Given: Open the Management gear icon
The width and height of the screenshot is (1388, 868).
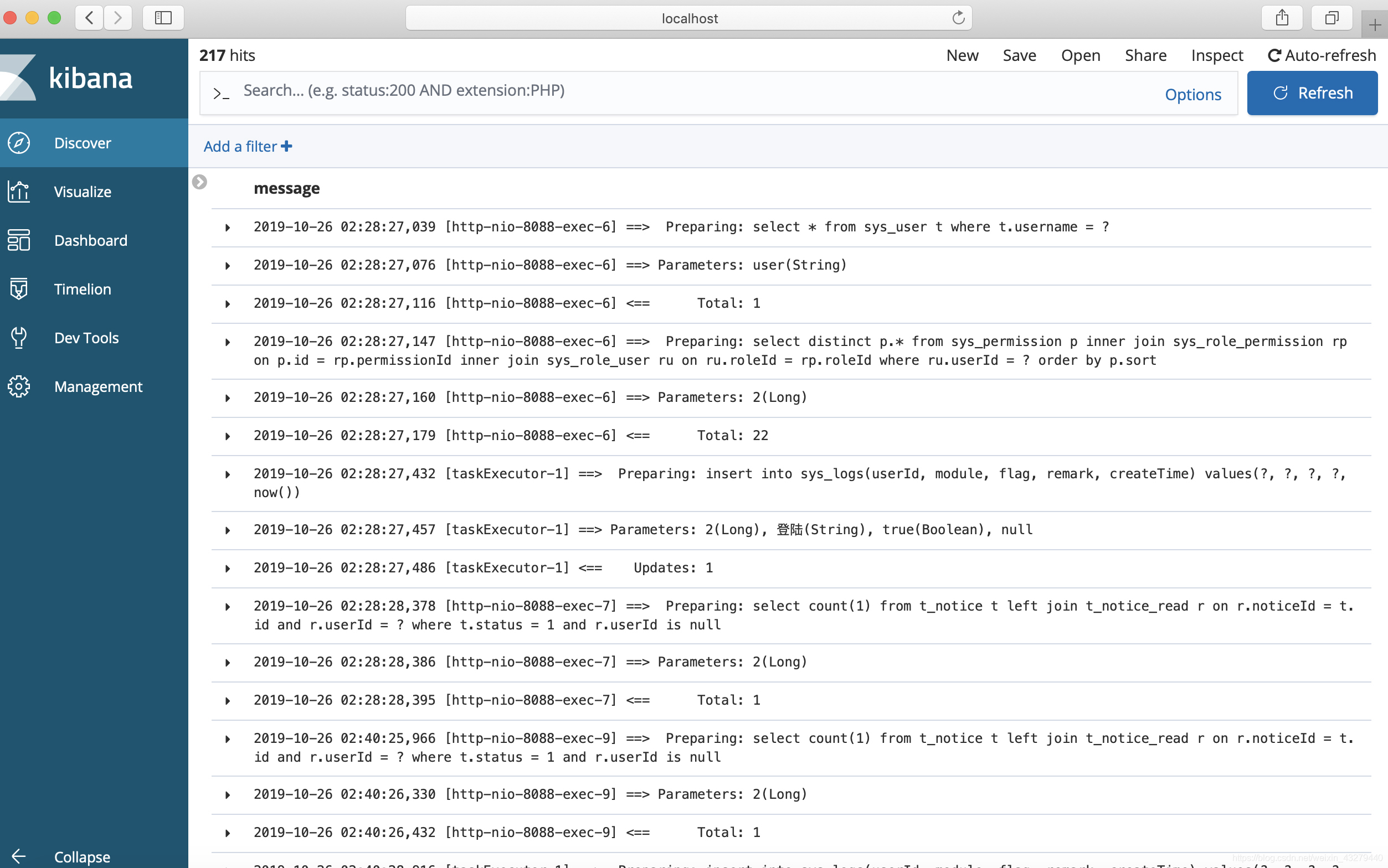Looking at the screenshot, I should [x=19, y=386].
